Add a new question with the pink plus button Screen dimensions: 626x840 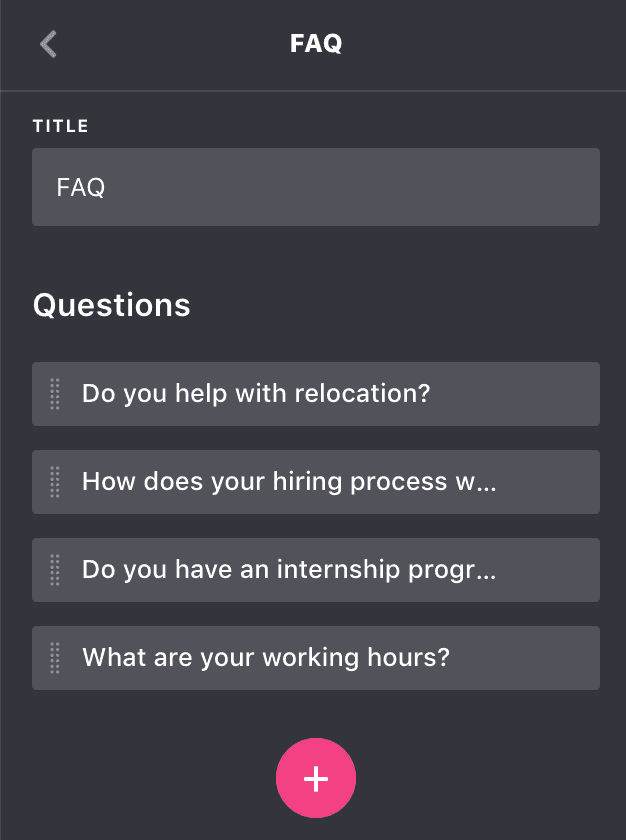pos(316,778)
